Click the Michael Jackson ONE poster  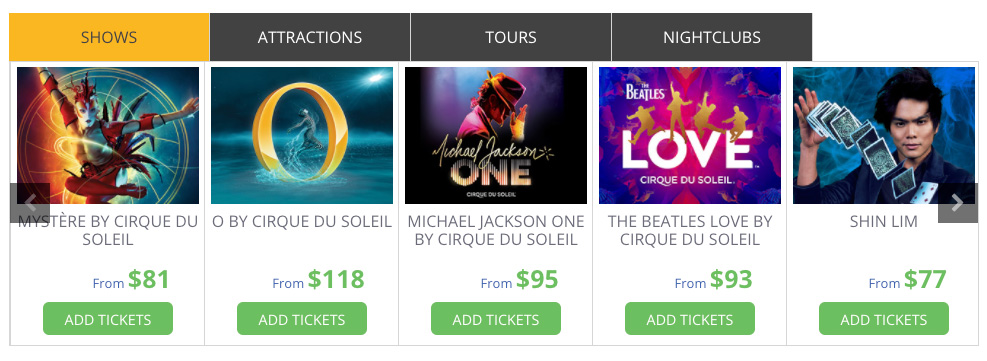coord(495,135)
